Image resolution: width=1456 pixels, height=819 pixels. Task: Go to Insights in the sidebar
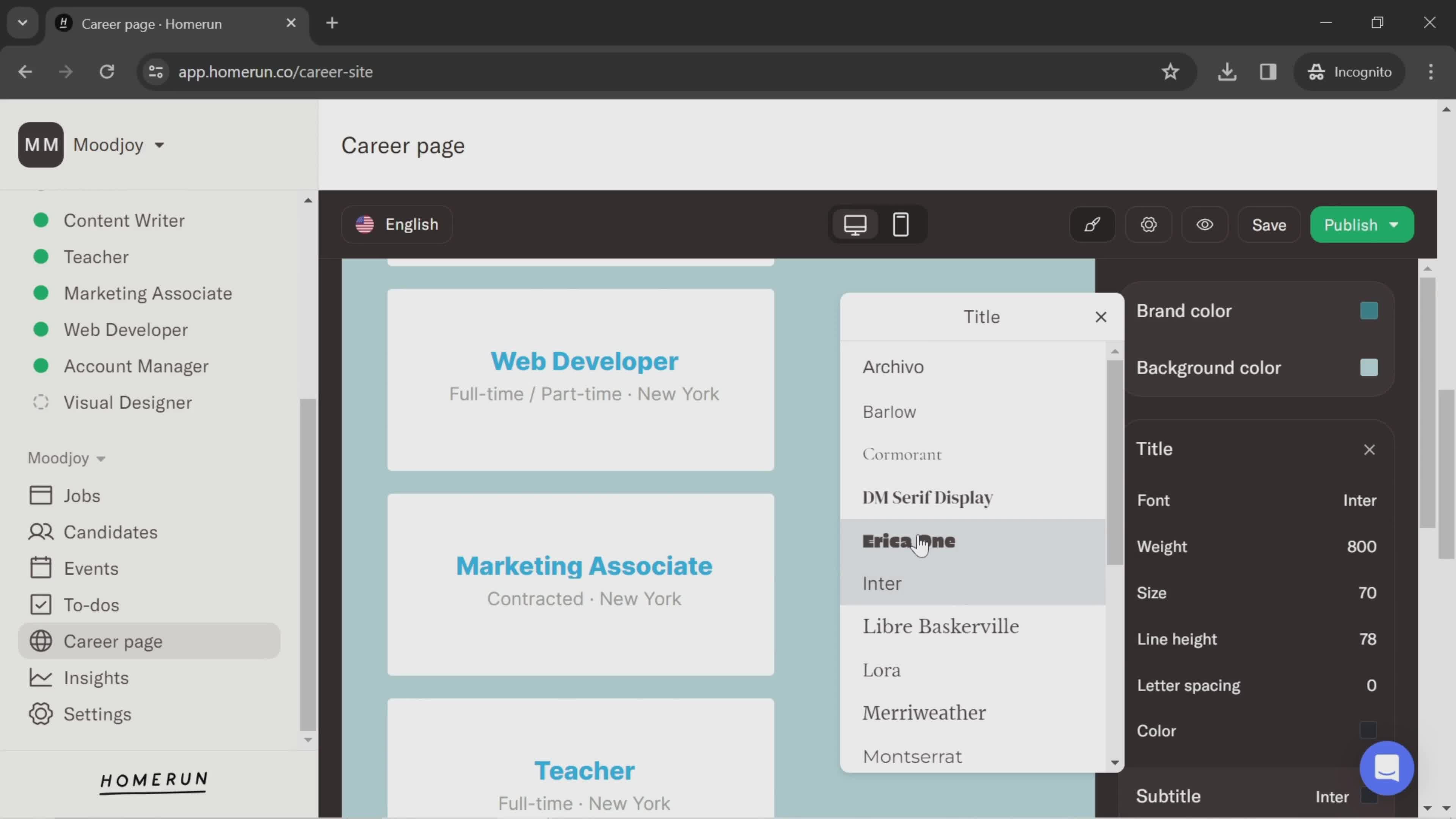coord(96,678)
